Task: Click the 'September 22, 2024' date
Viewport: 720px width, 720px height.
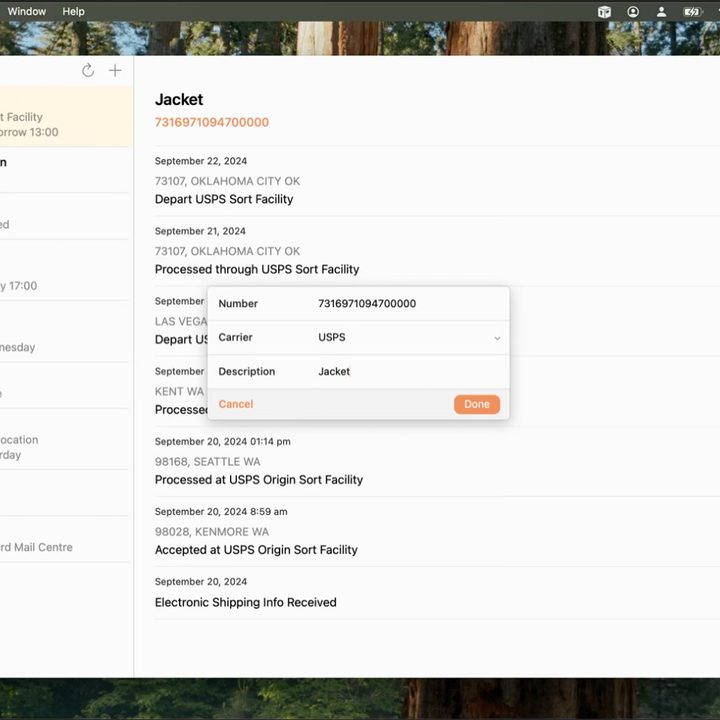Action: pos(201,161)
